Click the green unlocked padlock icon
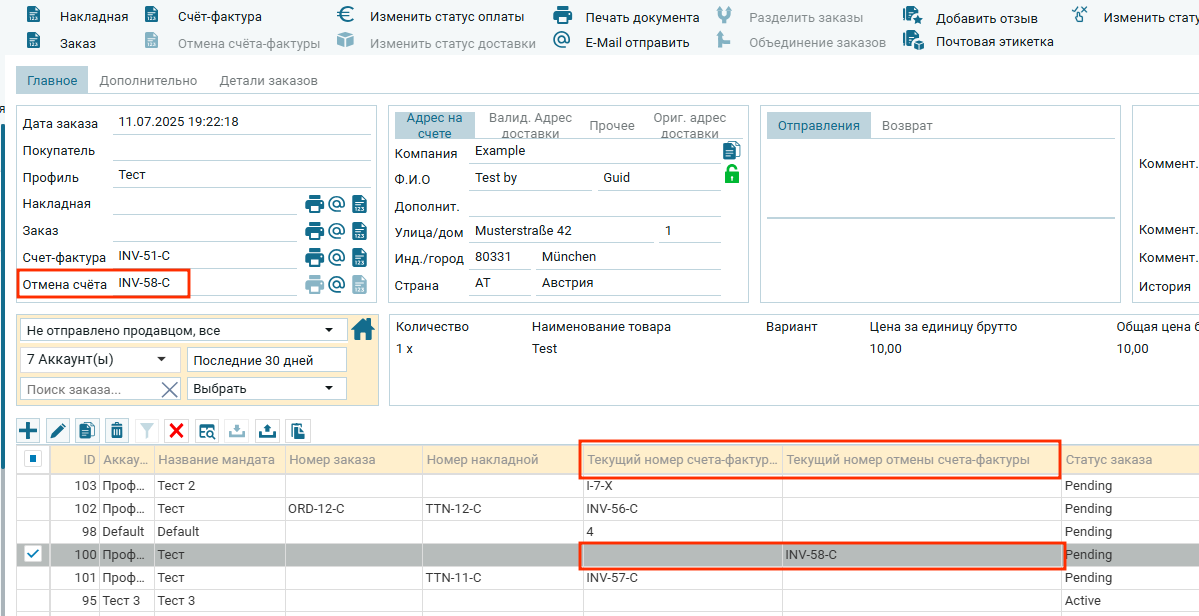This screenshot has width=1199, height=616. click(732, 175)
